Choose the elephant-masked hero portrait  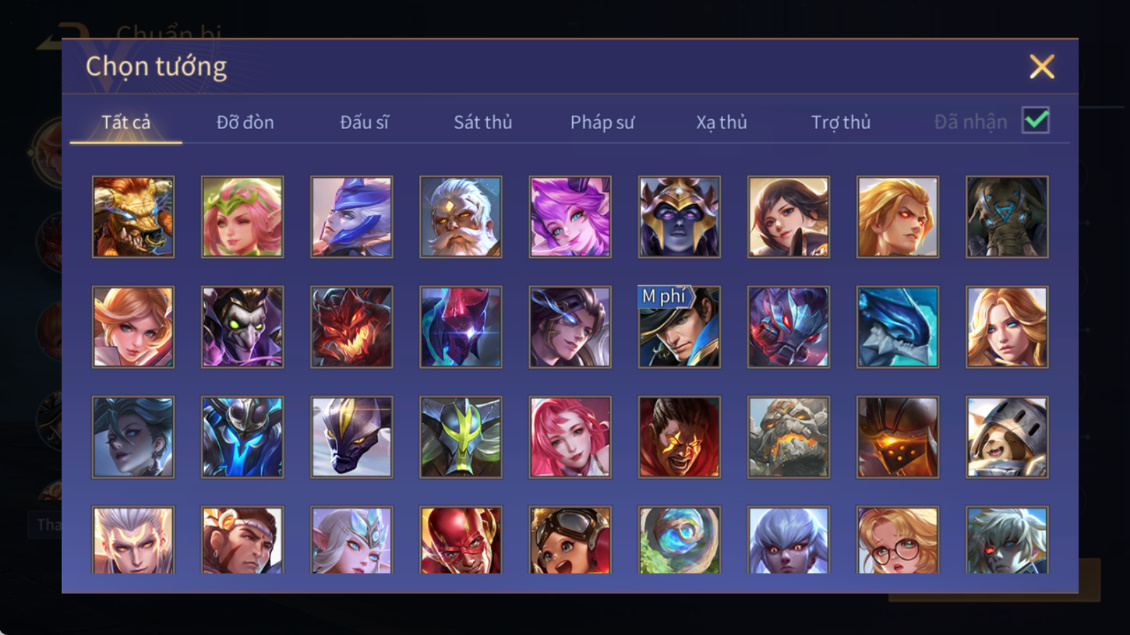coord(1007,217)
